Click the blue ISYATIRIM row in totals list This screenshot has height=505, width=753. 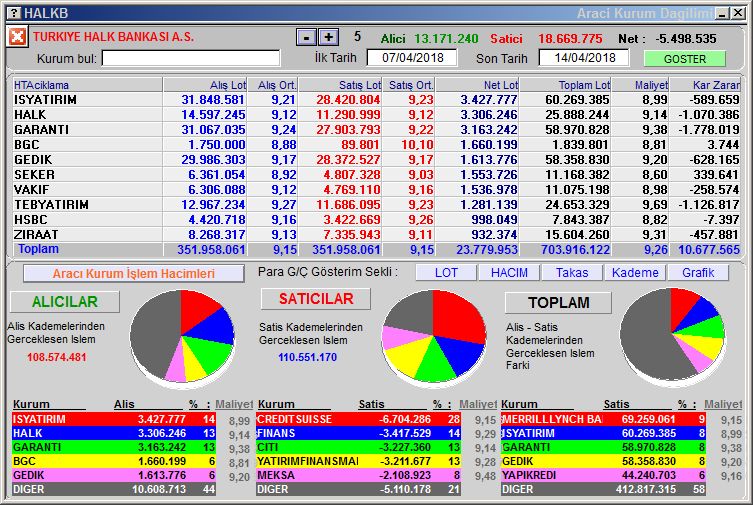coord(603,433)
